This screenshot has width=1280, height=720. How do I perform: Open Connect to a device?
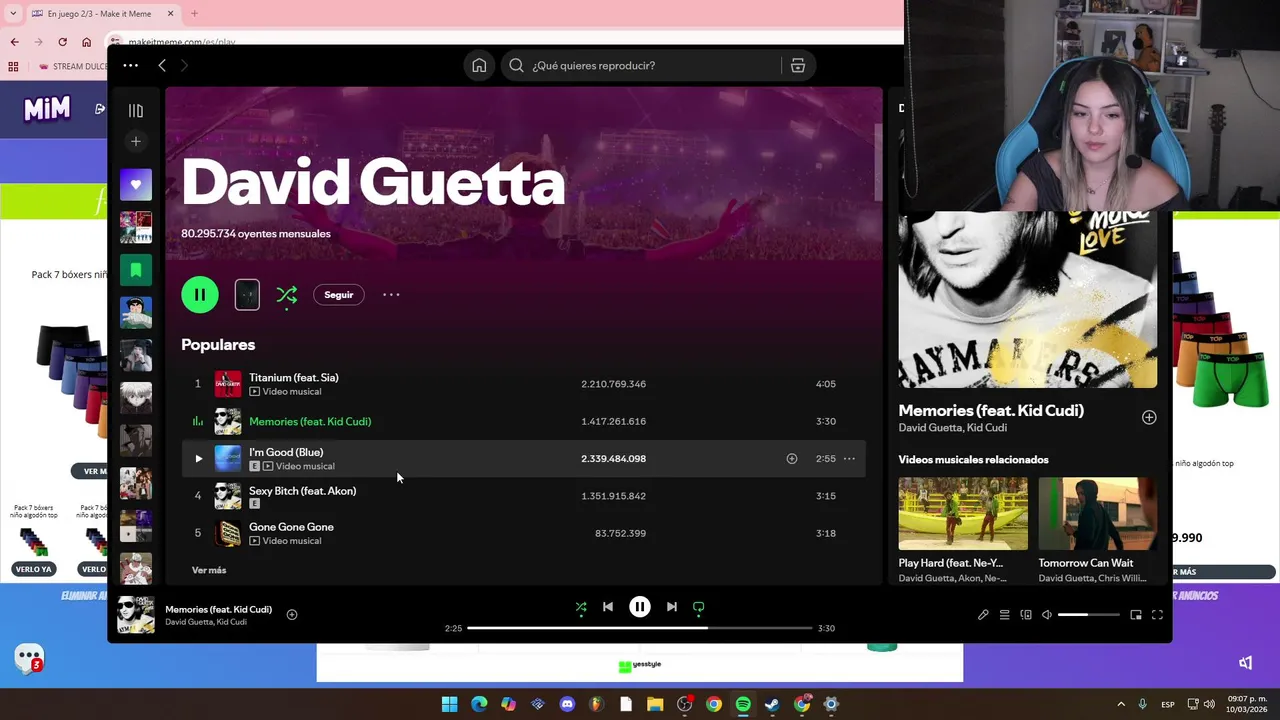pyautogui.click(x=1026, y=615)
